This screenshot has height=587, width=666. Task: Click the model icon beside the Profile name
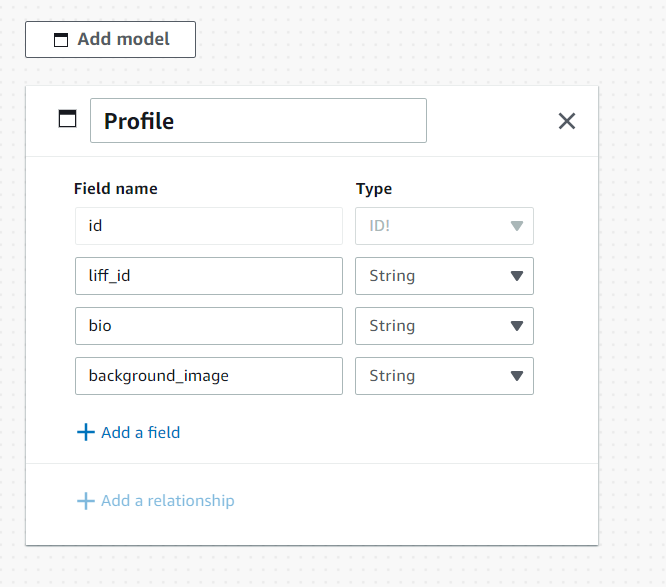tap(67, 120)
